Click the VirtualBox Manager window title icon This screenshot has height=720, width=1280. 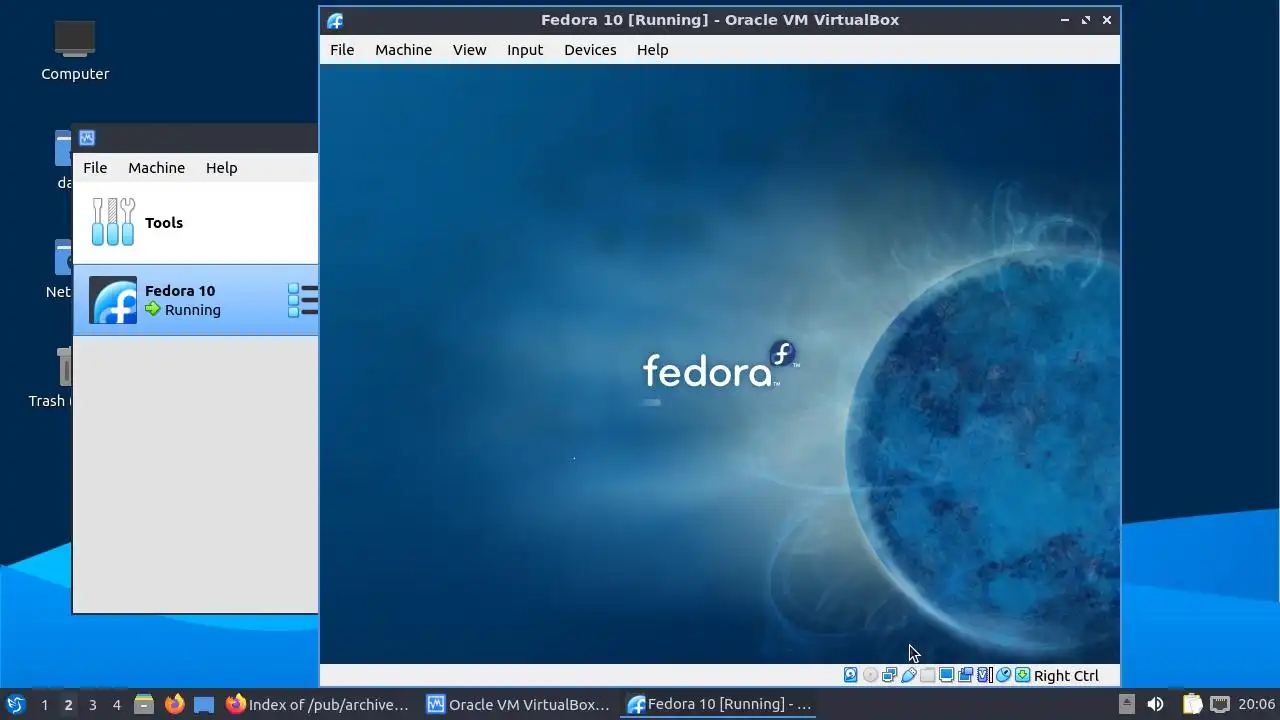tap(87, 138)
